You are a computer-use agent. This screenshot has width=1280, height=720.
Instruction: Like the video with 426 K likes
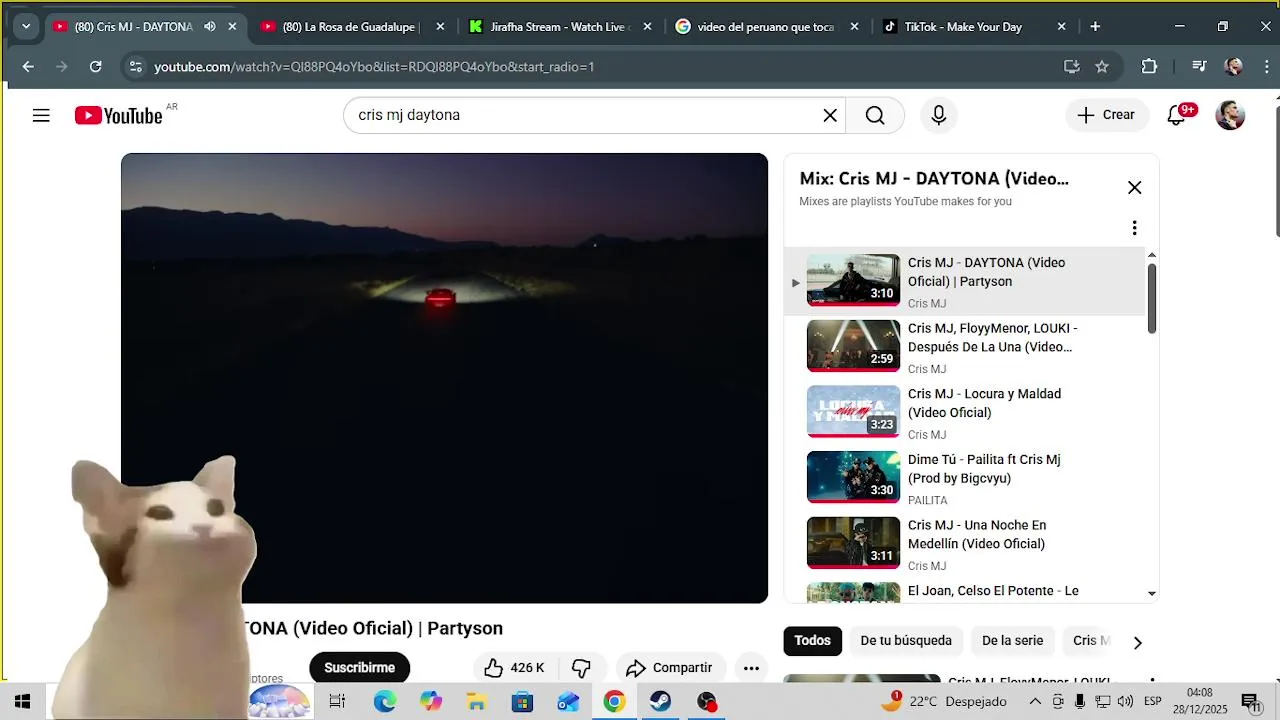tap(514, 668)
